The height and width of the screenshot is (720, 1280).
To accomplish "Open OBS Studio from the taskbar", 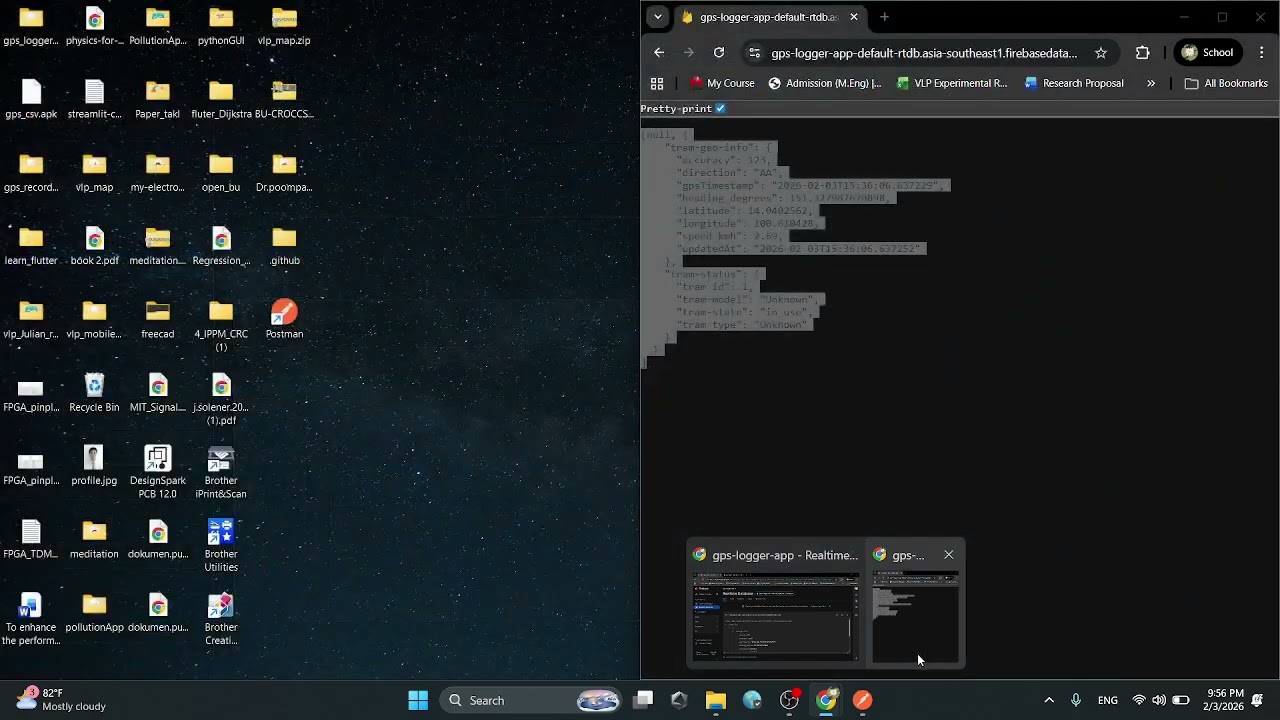I will tap(789, 700).
